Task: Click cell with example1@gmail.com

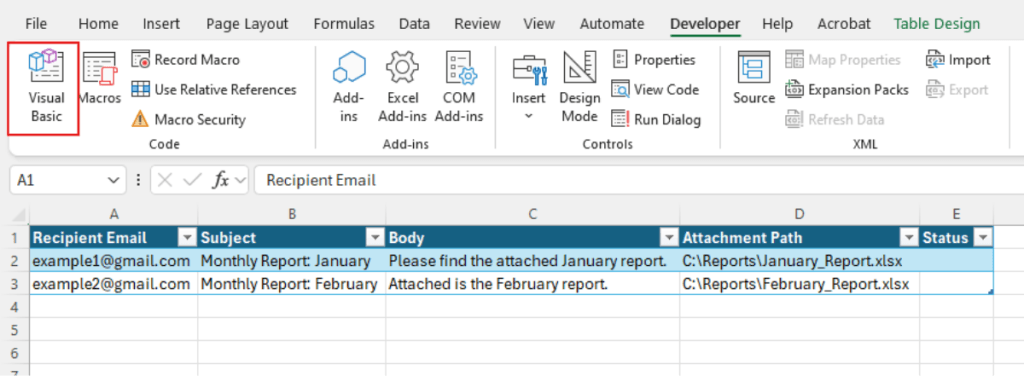Action: tap(114, 261)
